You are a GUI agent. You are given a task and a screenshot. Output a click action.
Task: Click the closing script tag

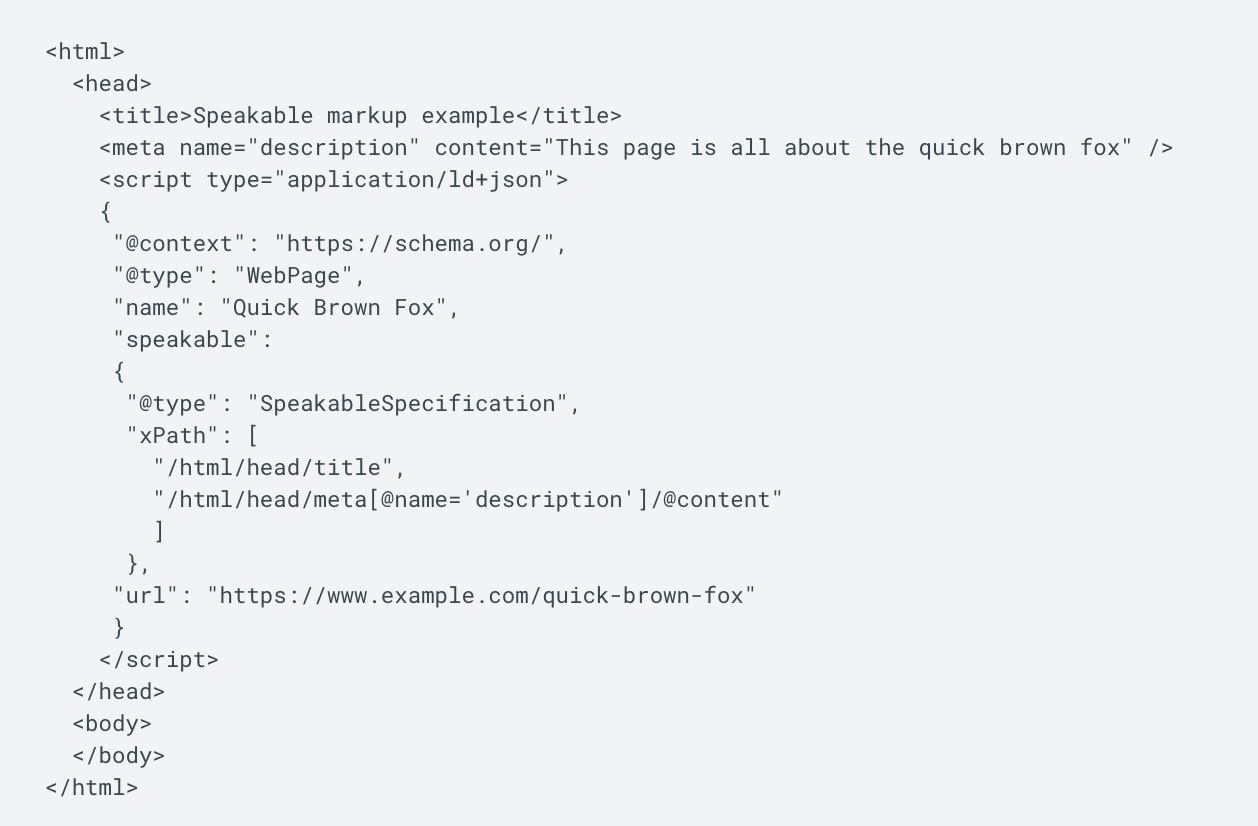(159, 660)
